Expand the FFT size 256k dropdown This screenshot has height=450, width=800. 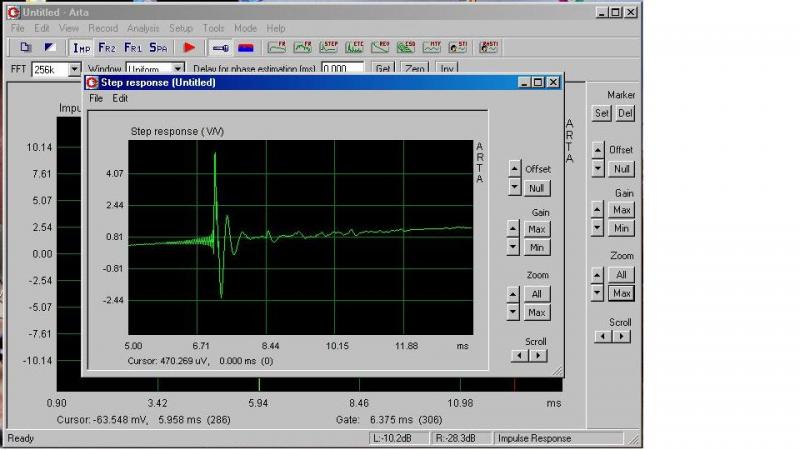point(74,69)
